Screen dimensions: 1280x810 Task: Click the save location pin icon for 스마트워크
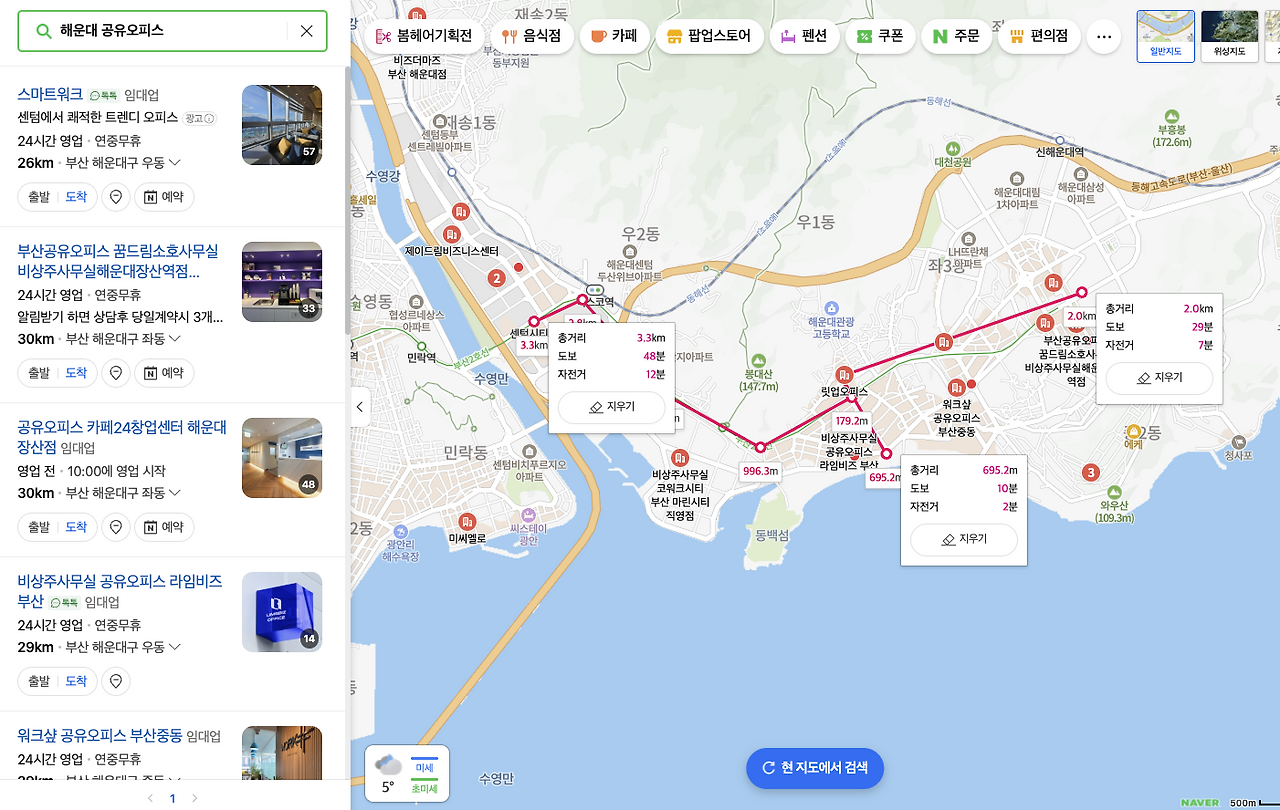click(115, 196)
